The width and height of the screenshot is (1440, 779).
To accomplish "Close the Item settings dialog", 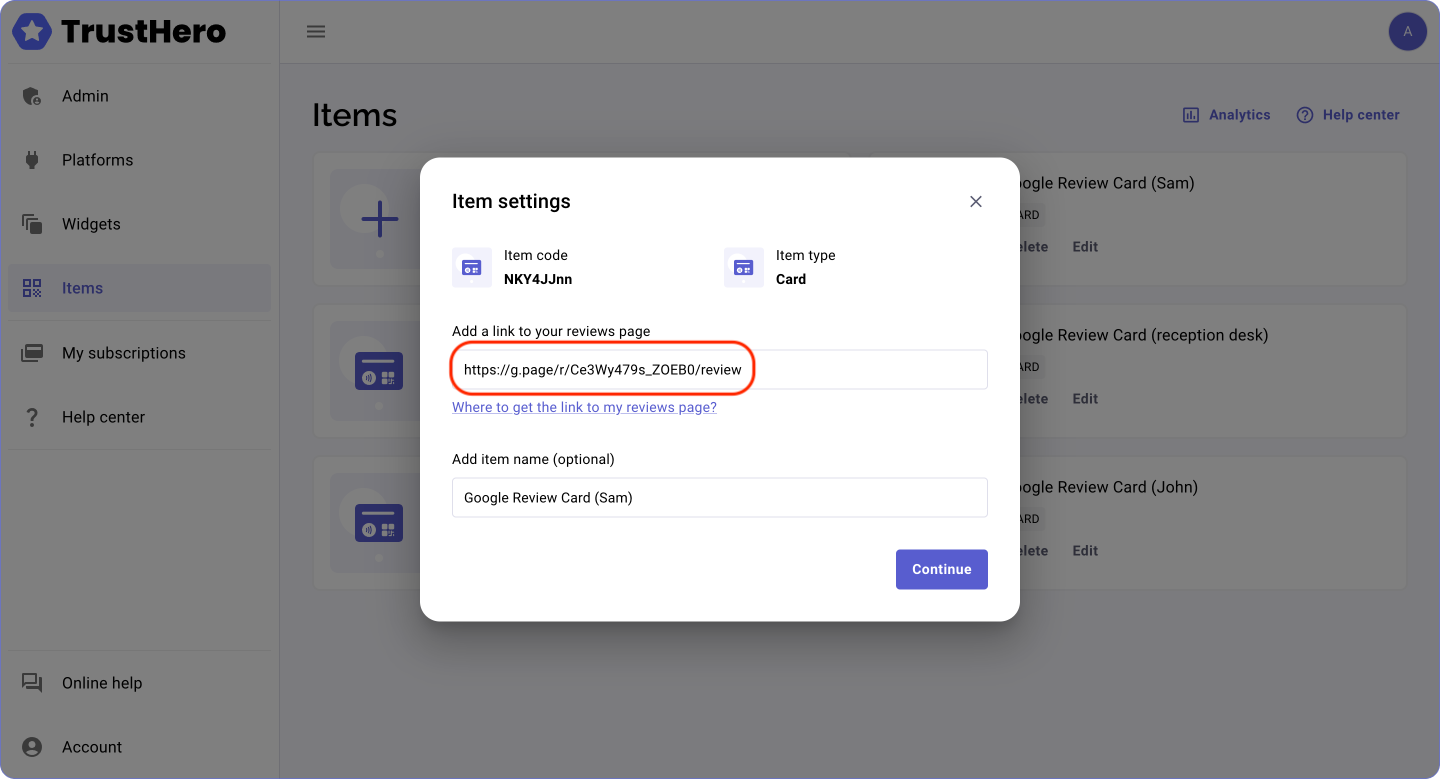I will pos(976,201).
